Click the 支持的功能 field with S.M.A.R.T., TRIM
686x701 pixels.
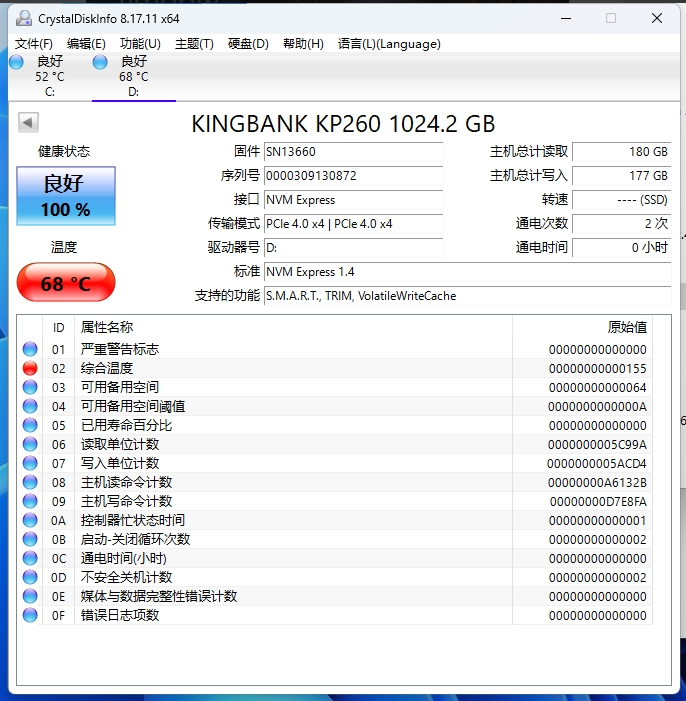467,296
